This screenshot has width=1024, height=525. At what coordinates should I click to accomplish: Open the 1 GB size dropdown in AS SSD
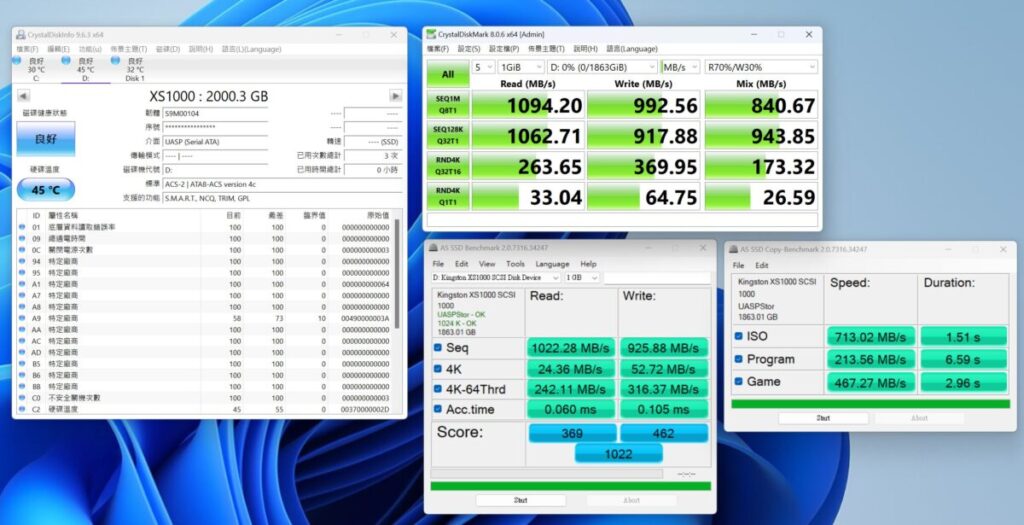[x=581, y=278]
